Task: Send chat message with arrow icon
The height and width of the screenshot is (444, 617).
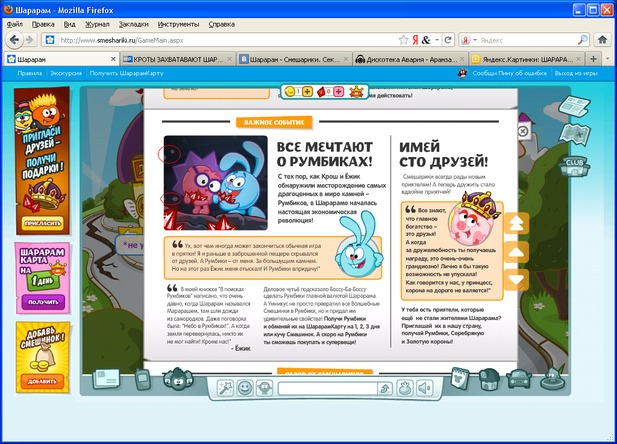Action: 384,389
